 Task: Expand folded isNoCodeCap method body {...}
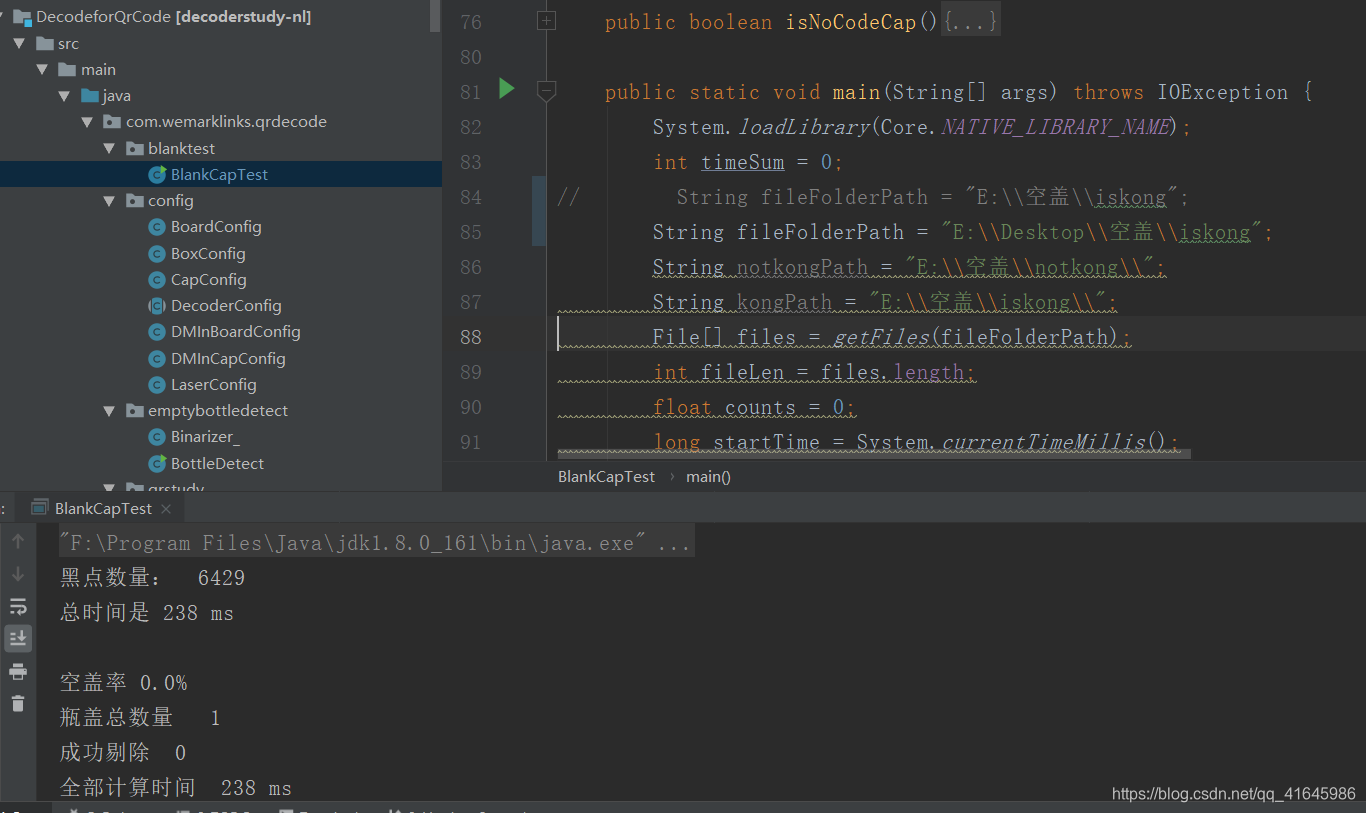tap(968, 20)
